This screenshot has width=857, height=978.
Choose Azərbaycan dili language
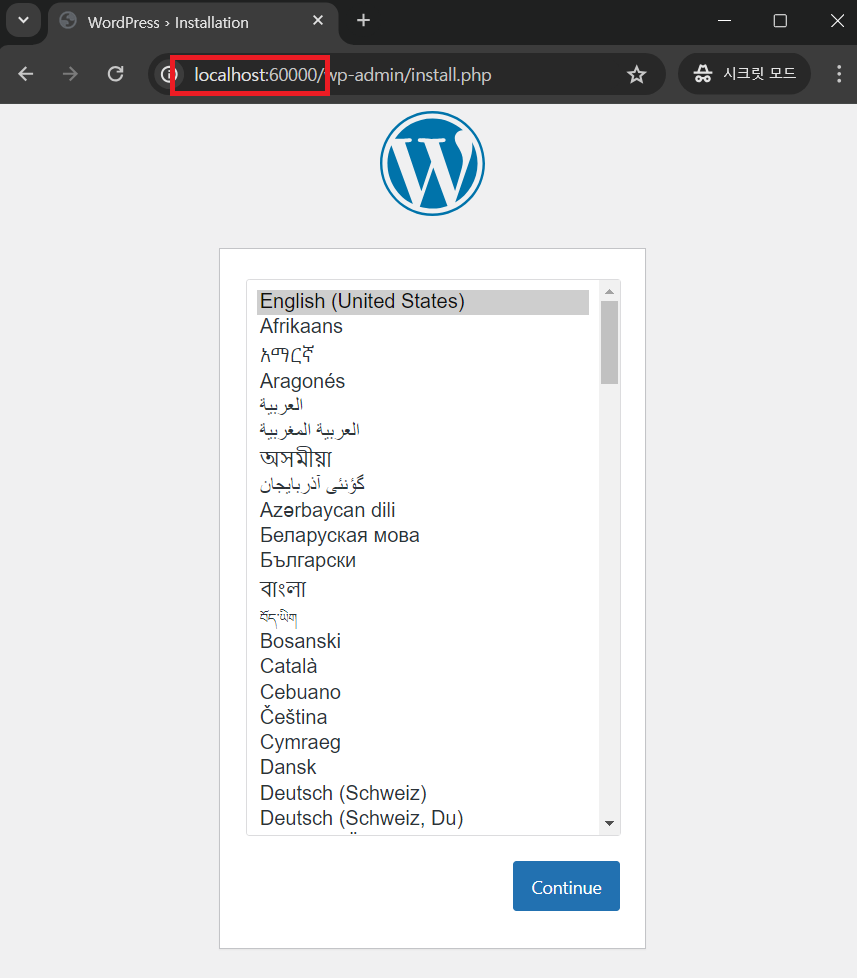(x=423, y=510)
